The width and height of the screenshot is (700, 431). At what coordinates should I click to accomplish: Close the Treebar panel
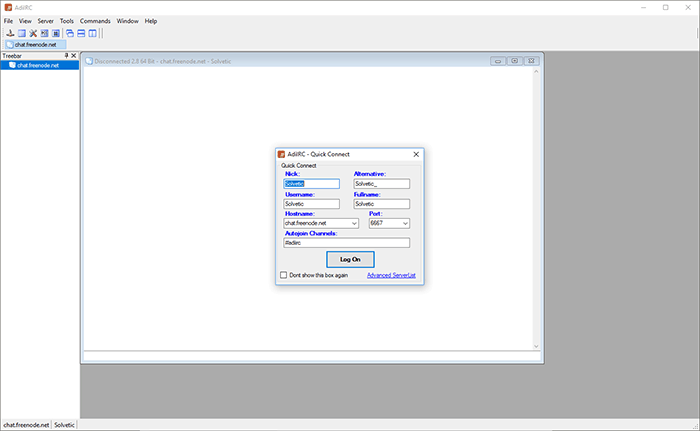click(74, 56)
